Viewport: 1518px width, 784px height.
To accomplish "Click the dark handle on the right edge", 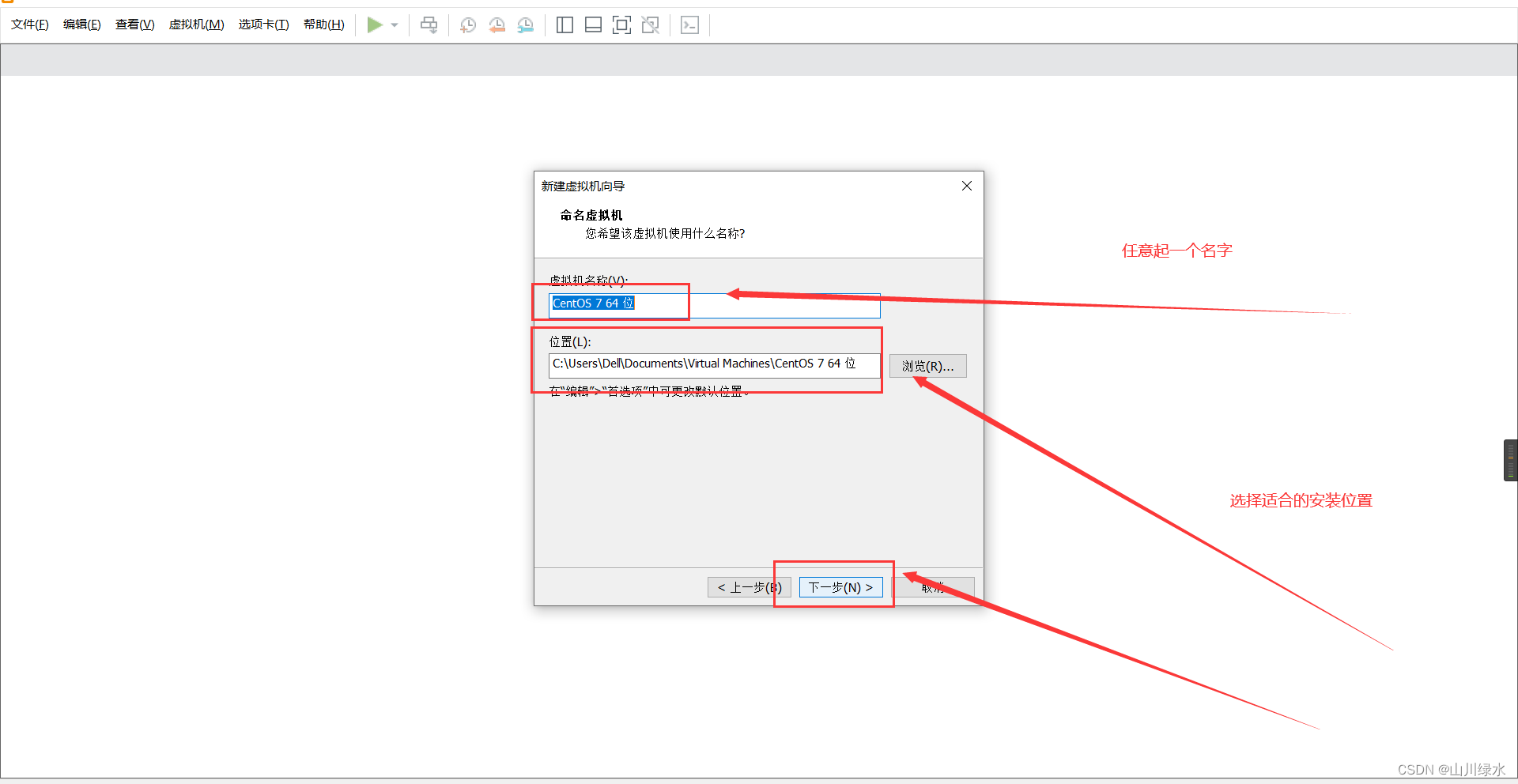I will pos(1510,460).
